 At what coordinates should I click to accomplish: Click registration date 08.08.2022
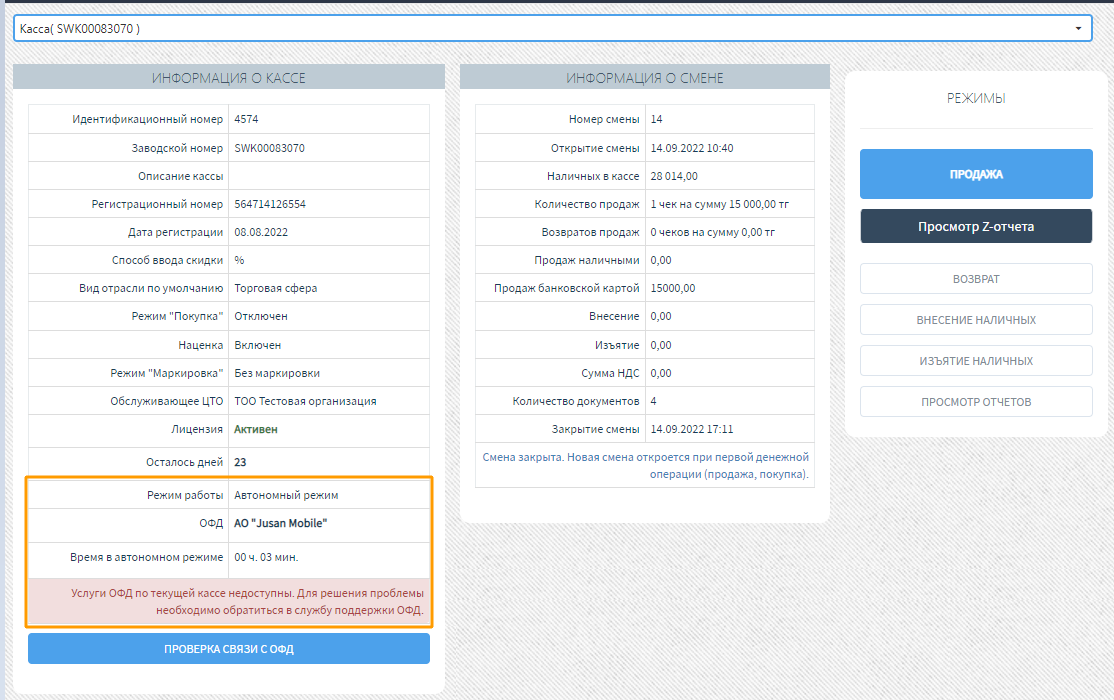261,232
